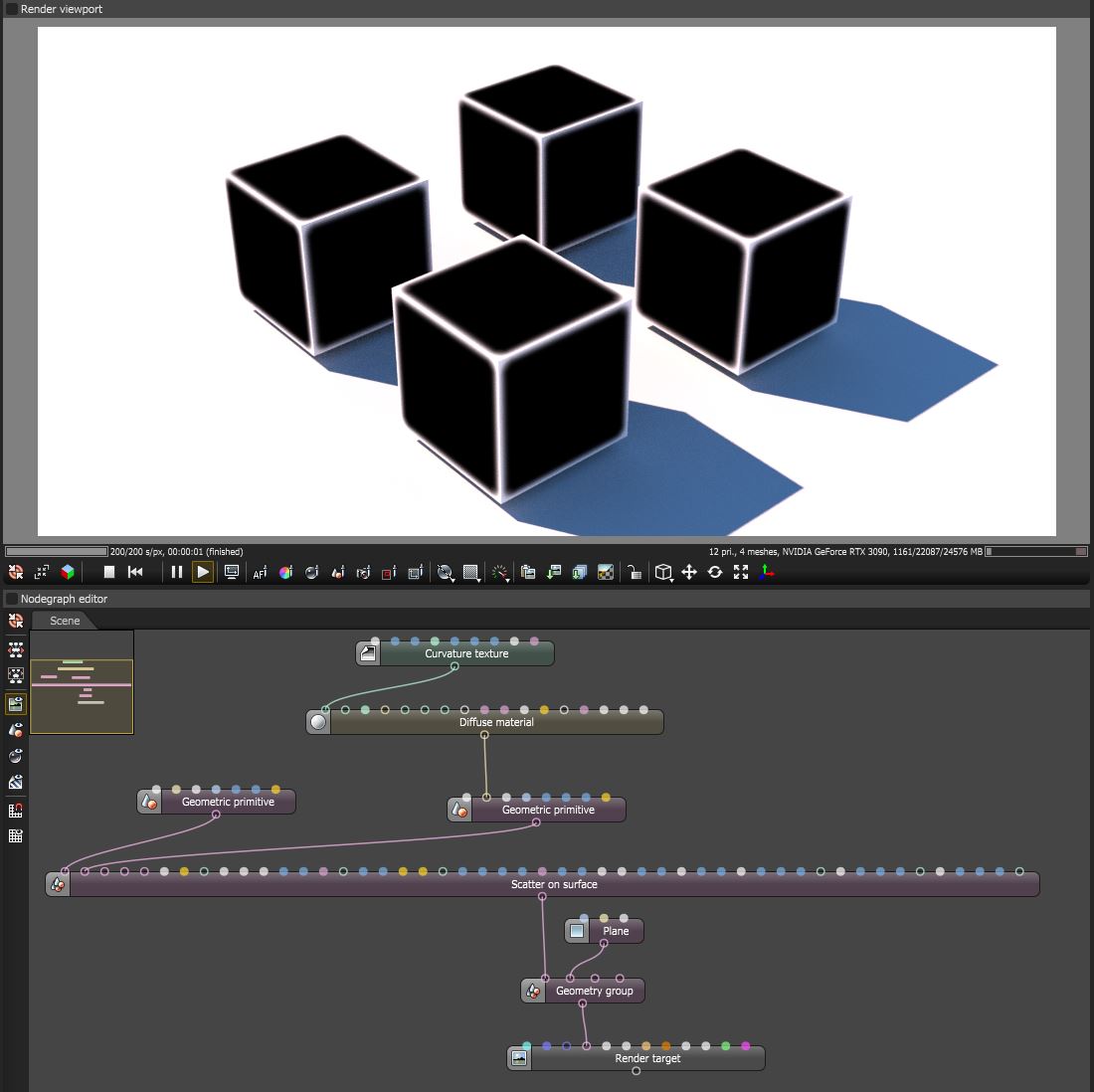1094x1092 pixels.
Task: Select the Geometric primitive node without a material wire
Action: 216,802
